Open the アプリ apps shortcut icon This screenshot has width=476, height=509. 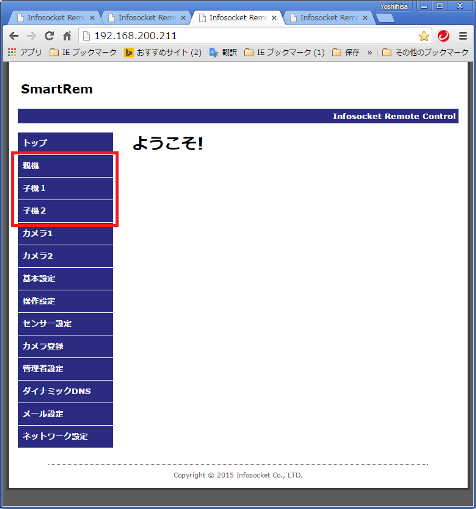pos(12,52)
